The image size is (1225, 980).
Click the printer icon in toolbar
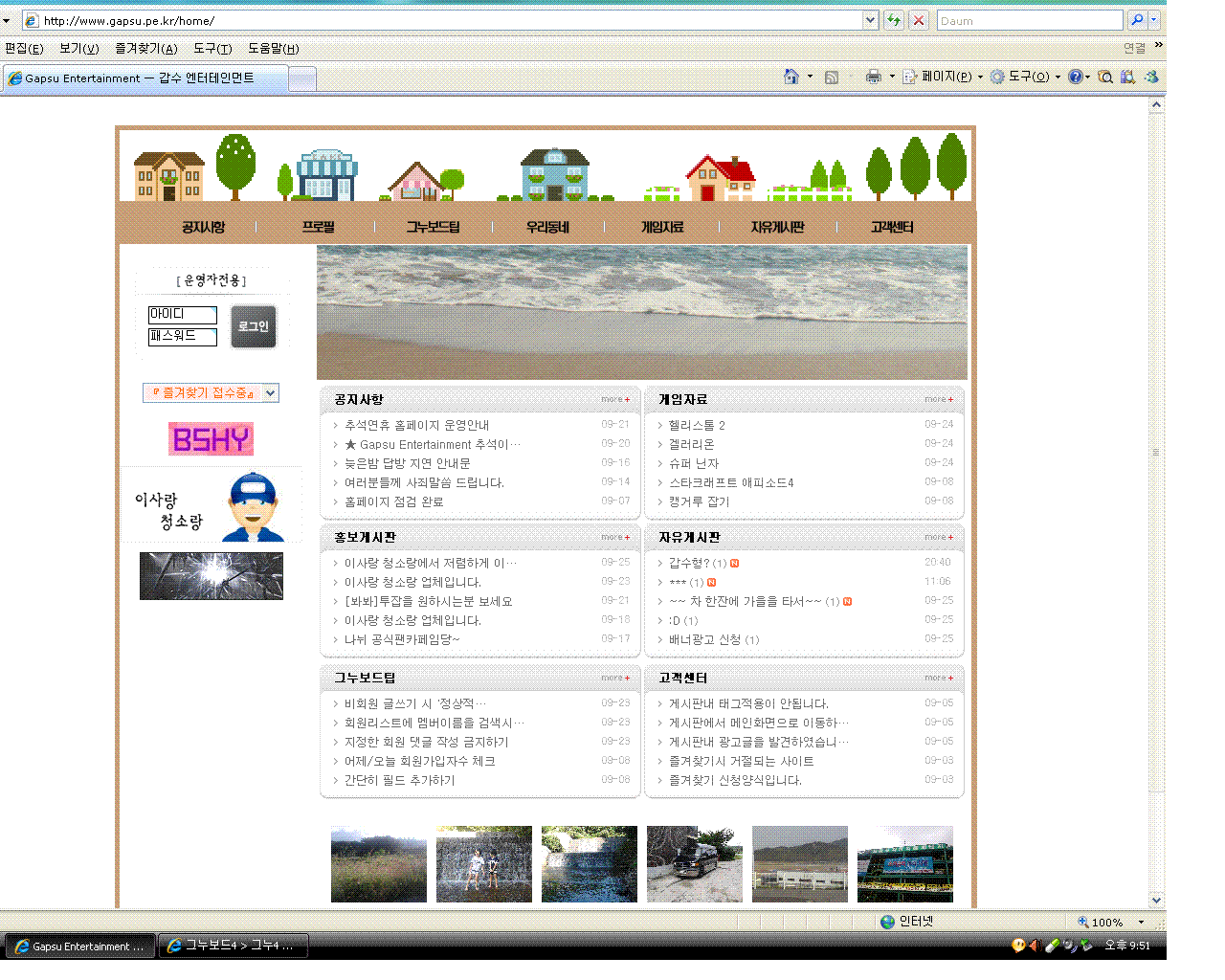[873, 77]
